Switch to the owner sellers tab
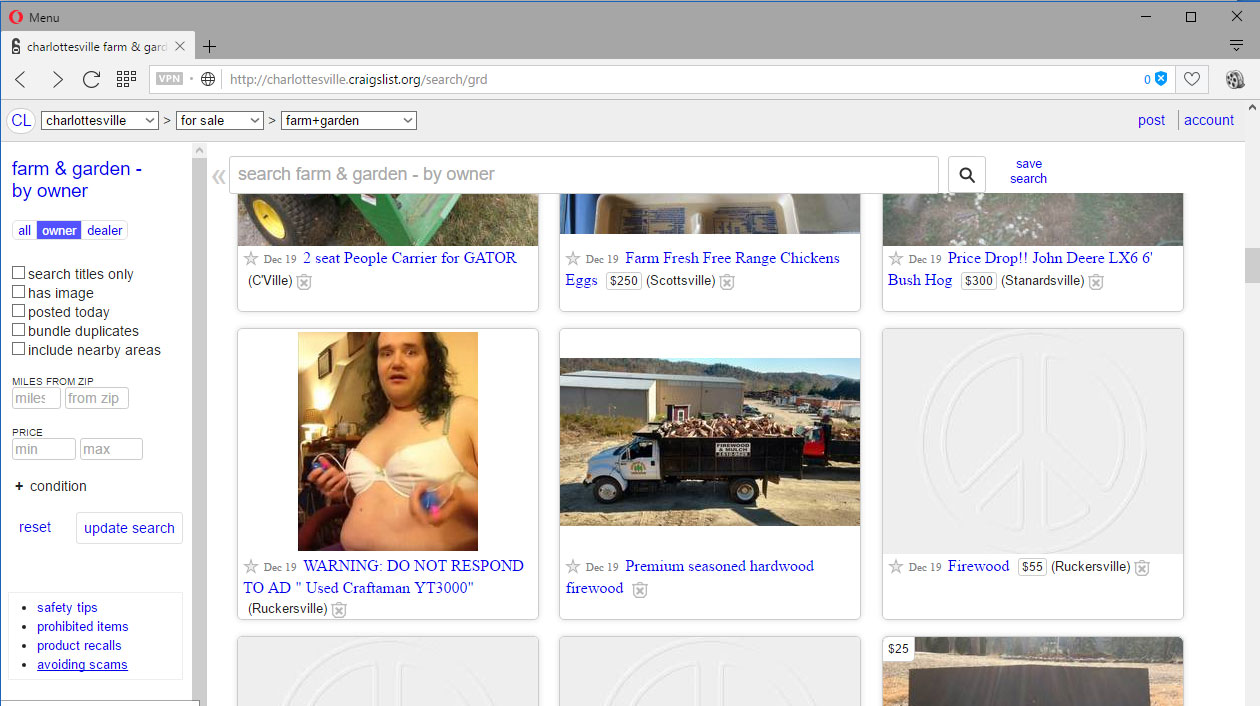 59,231
